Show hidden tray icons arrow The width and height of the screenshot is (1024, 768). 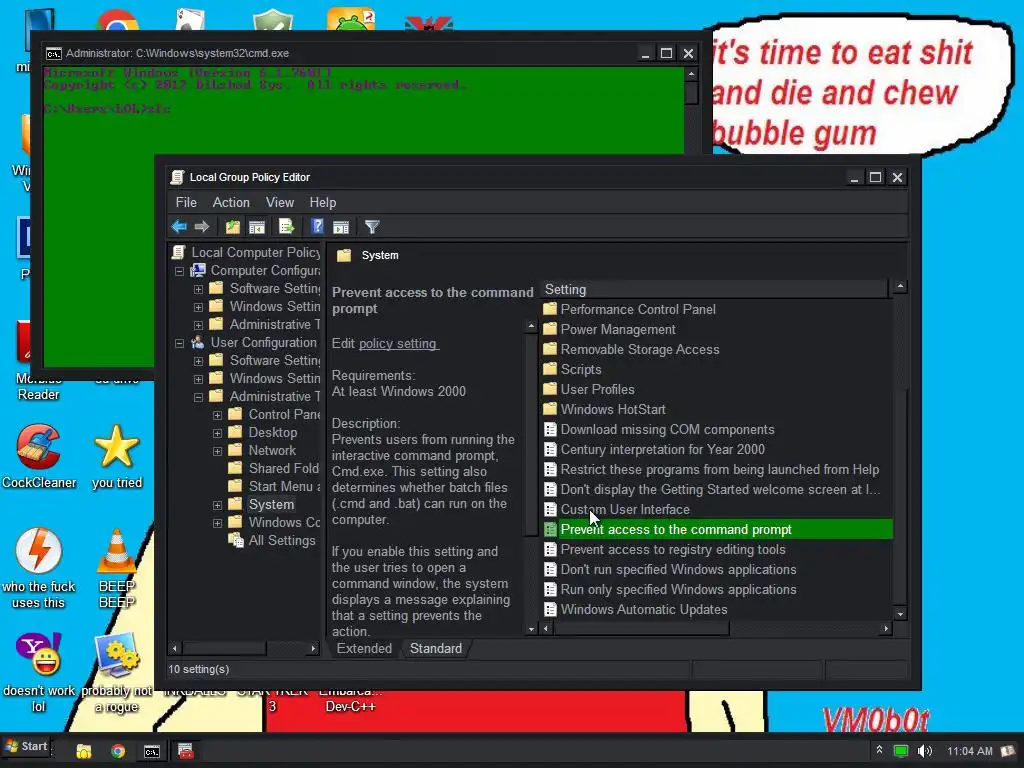coord(879,750)
